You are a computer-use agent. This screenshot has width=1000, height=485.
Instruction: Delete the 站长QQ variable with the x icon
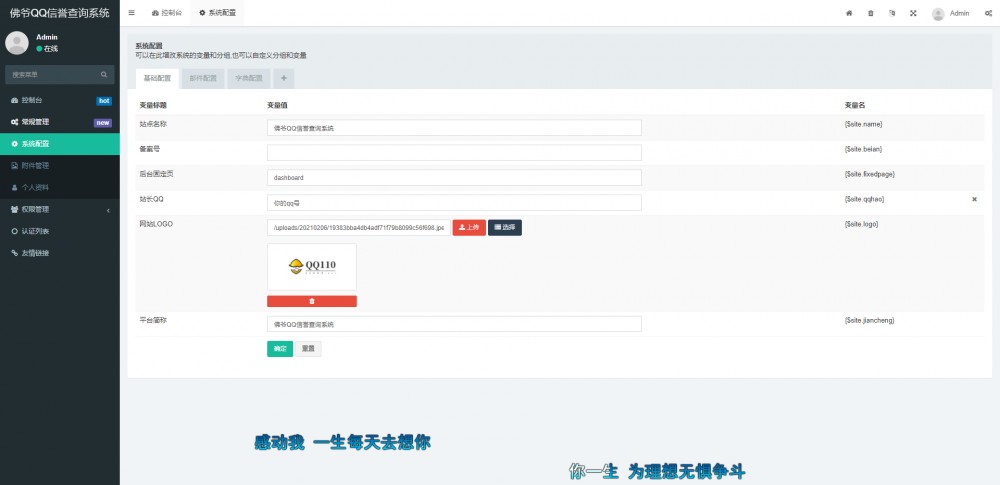pyautogui.click(x=974, y=199)
